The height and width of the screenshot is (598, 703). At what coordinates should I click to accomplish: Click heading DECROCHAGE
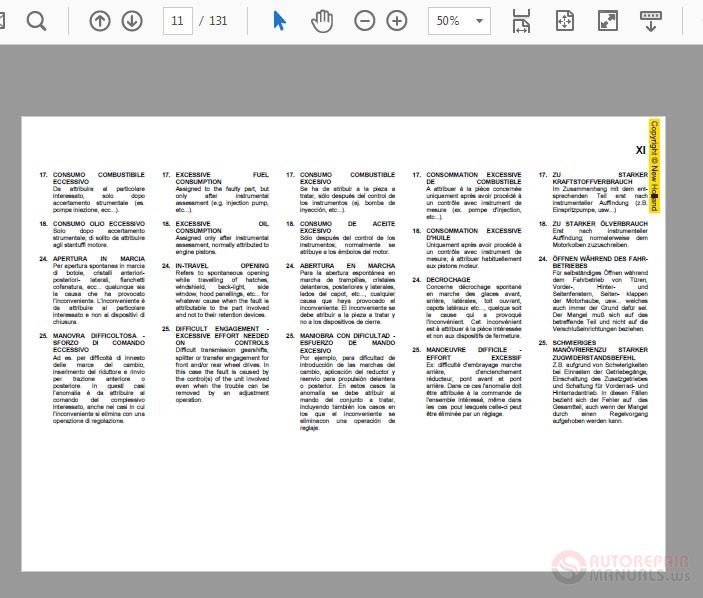click(x=448, y=280)
